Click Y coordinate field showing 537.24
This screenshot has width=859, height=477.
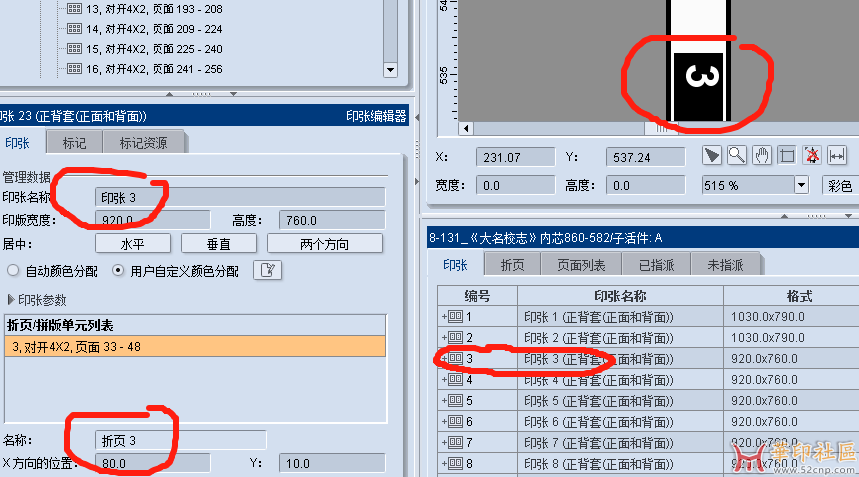pyautogui.click(x=645, y=157)
